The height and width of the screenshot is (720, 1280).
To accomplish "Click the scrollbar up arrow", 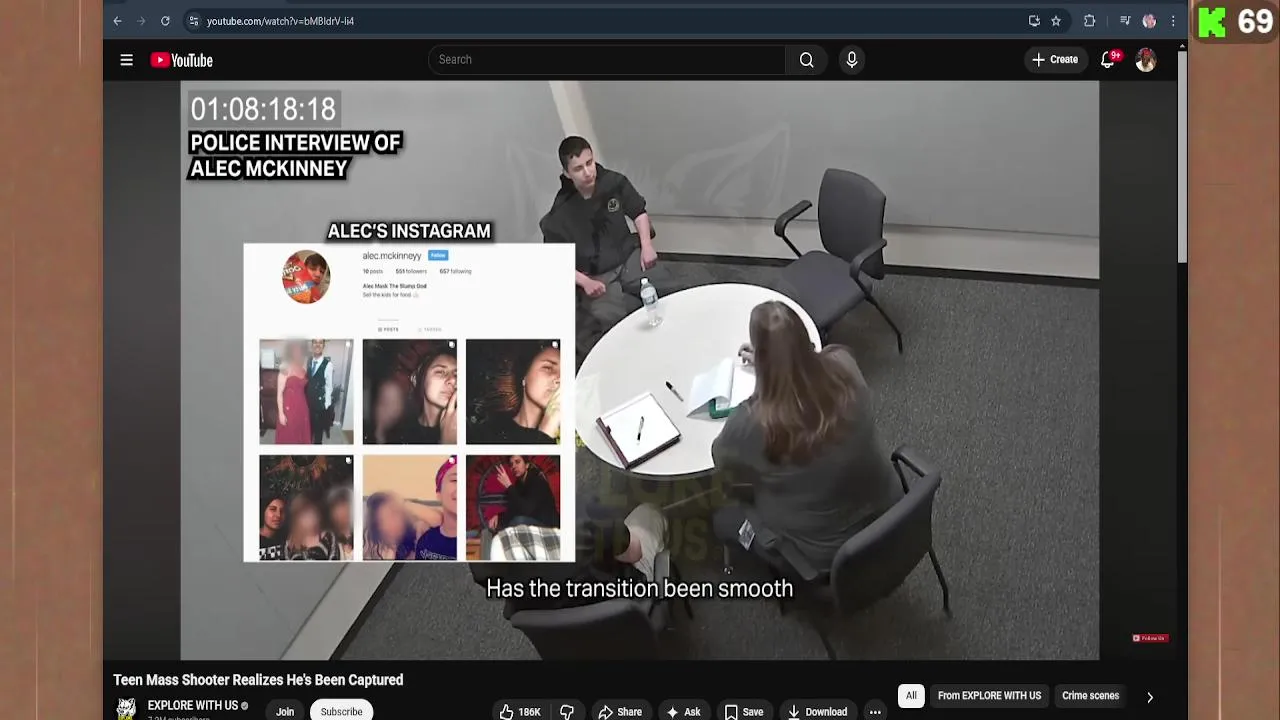I will (x=1182, y=44).
